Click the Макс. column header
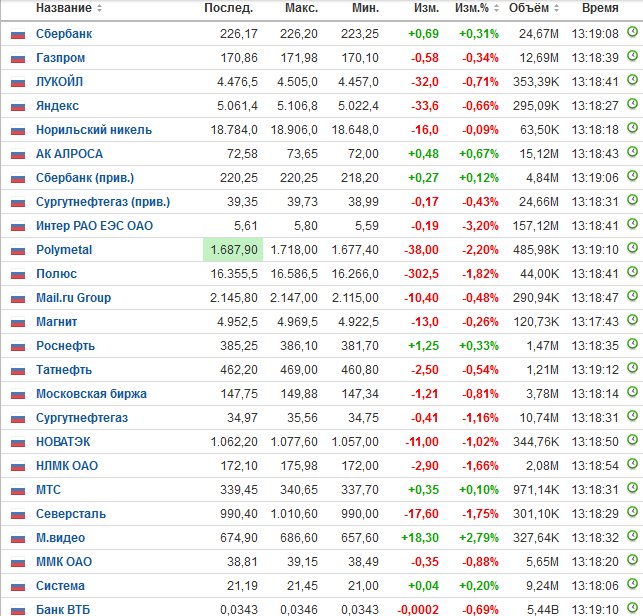 pos(301,8)
